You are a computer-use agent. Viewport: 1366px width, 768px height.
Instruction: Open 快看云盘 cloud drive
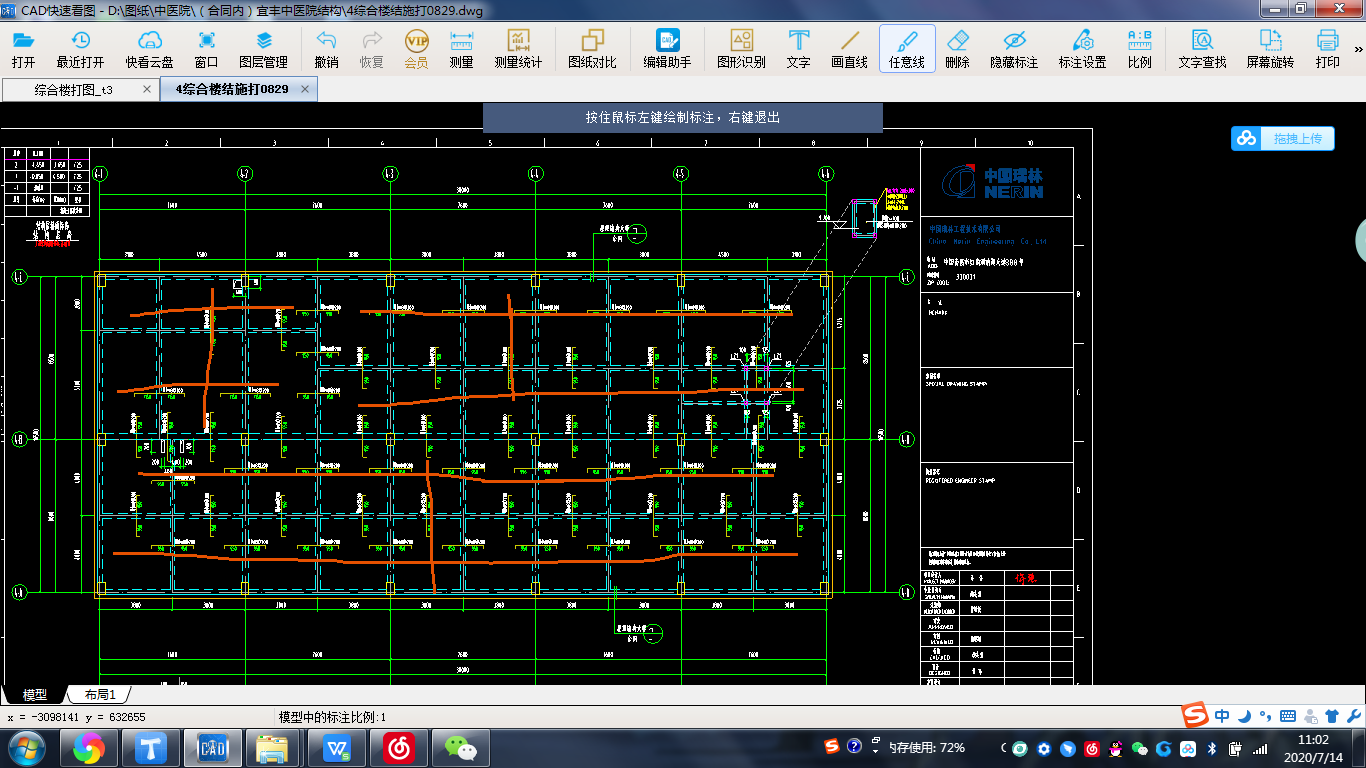[x=149, y=49]
